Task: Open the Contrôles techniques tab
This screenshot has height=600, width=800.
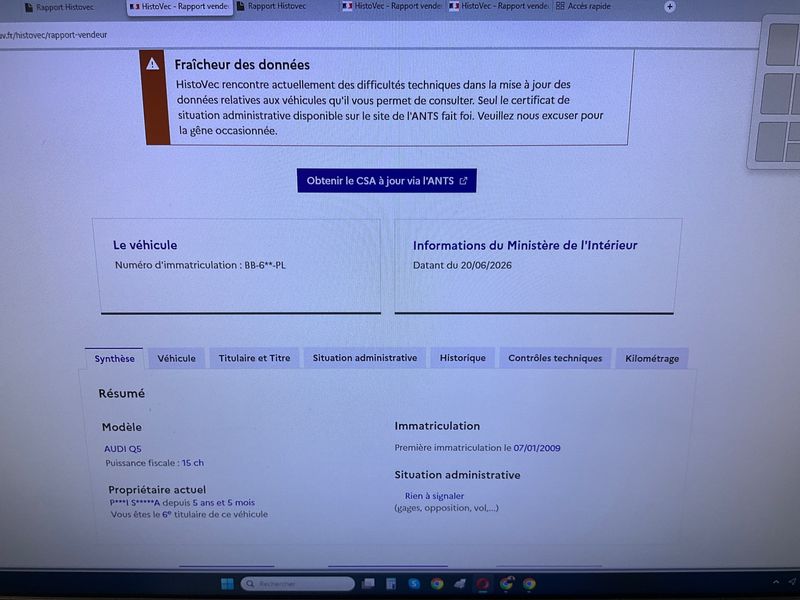Action: coord(555,358)
